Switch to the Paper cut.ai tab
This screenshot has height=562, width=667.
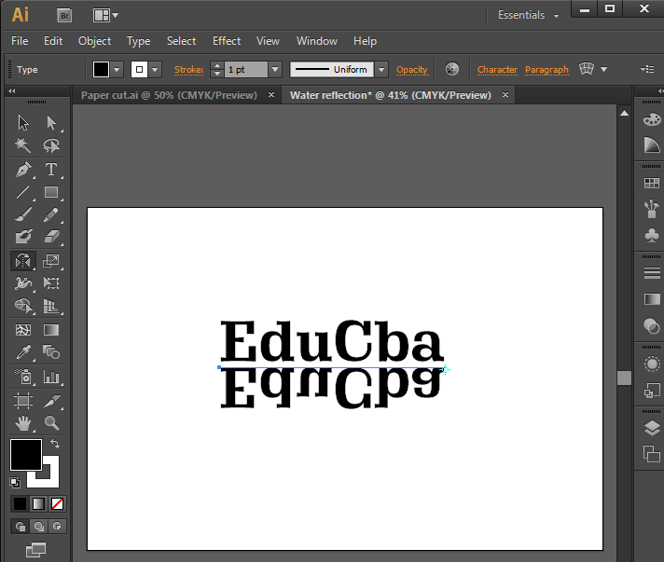pyautogui.click(x=169, y=95)
